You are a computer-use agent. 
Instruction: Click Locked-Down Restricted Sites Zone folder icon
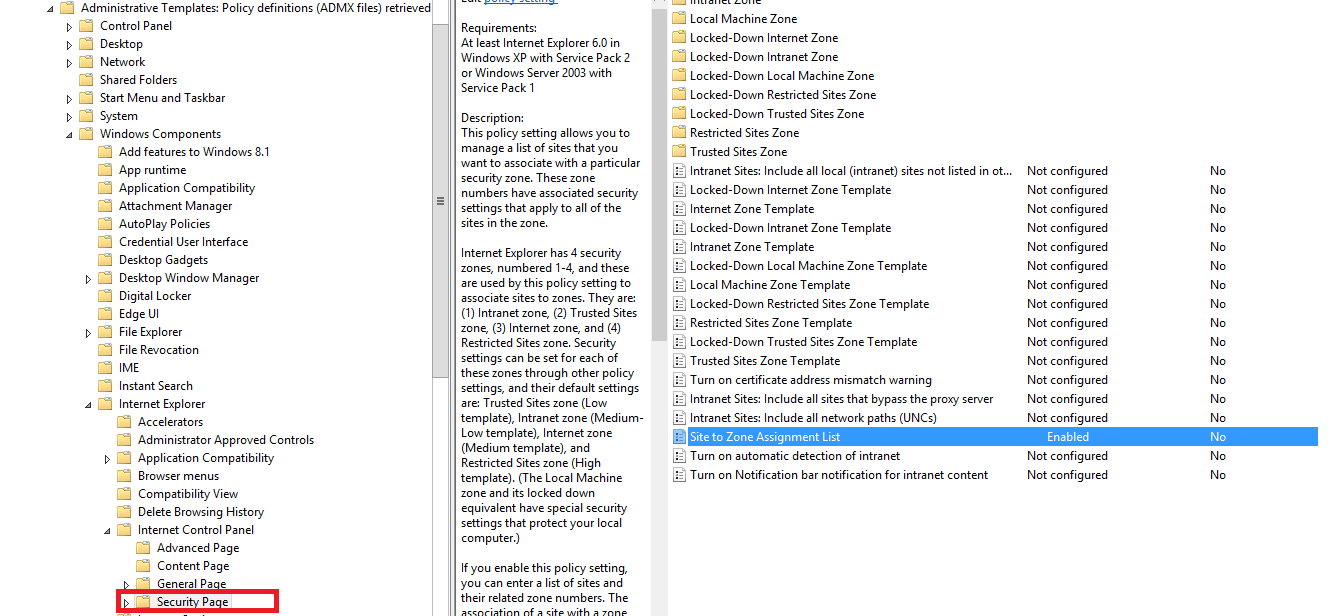(x=679, y=95)
